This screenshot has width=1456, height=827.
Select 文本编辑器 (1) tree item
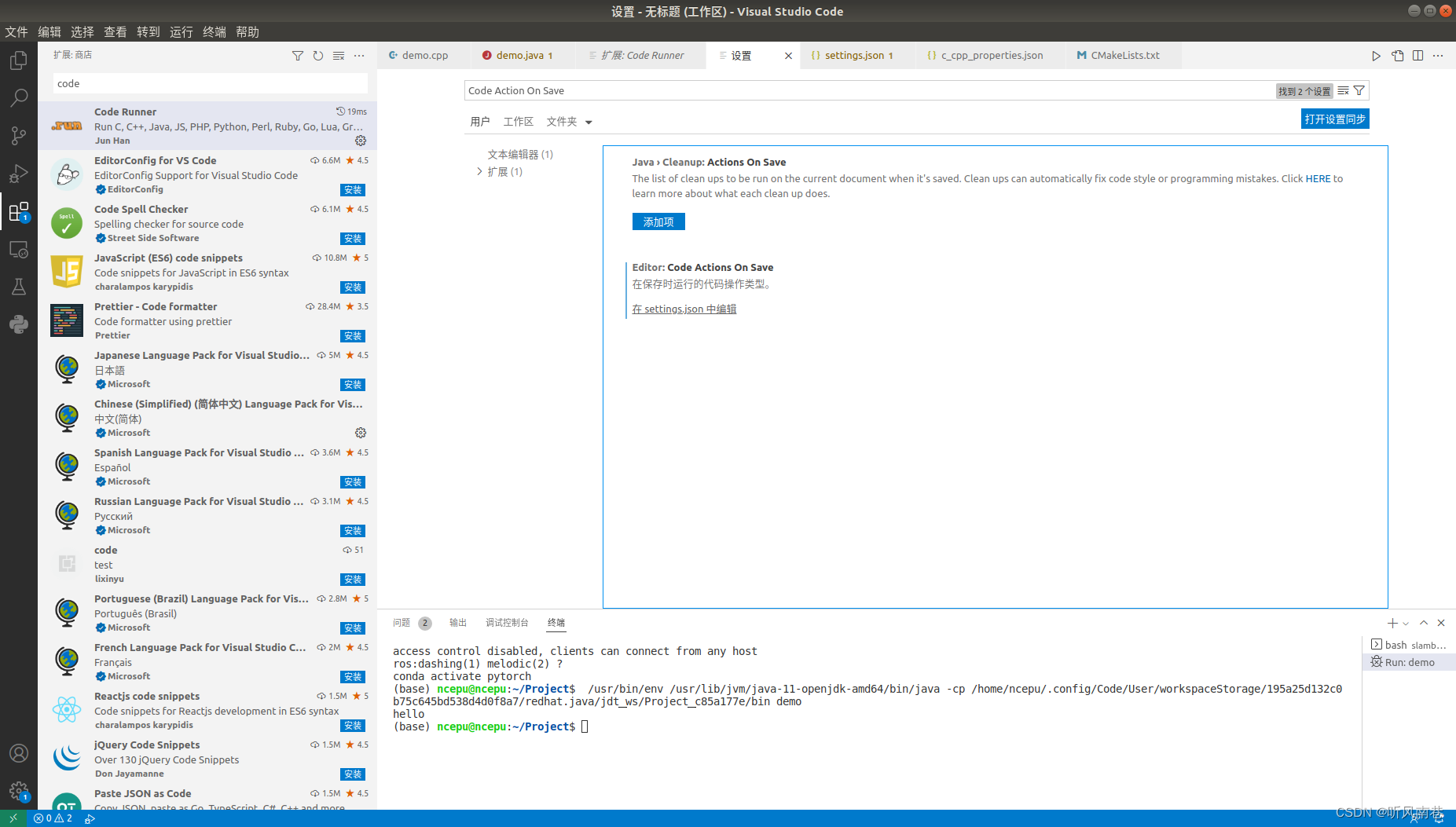point(520,155)
